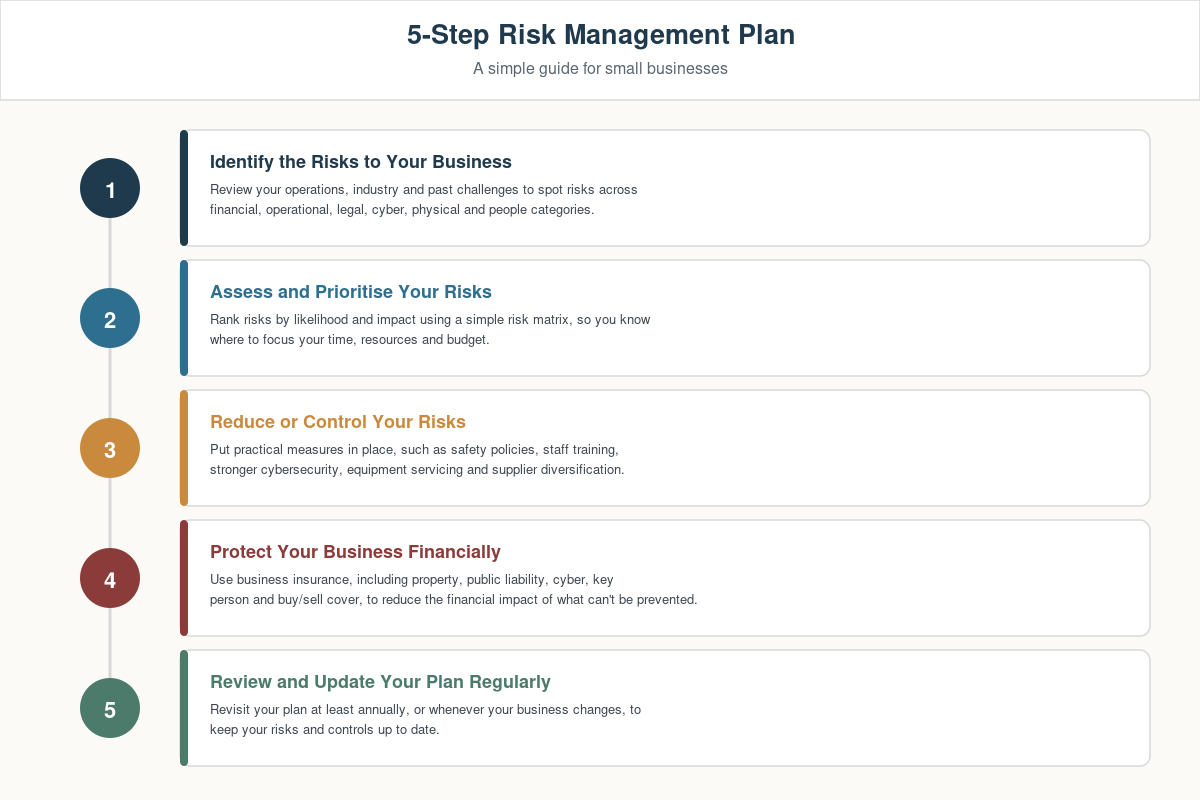Select the blue step 2 circle

click(110, 318)
